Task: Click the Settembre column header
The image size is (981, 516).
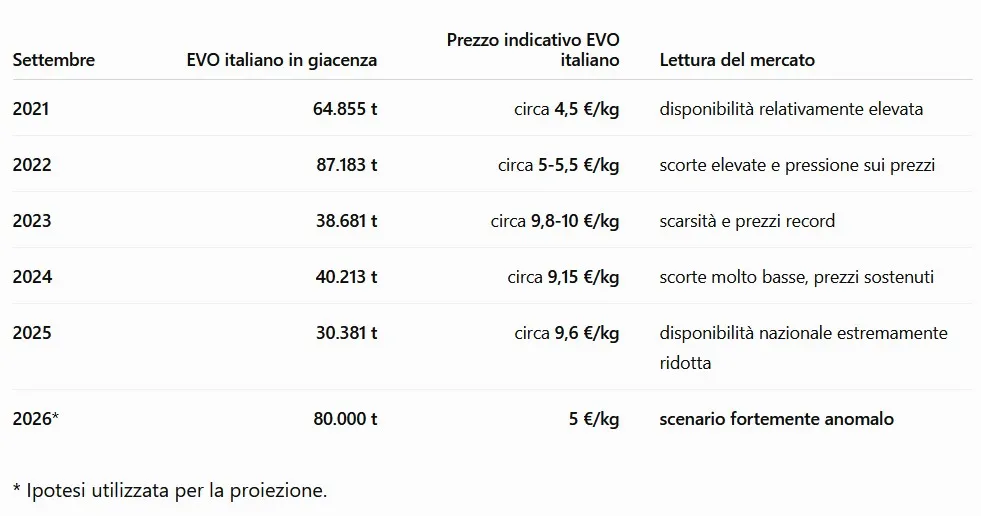Action: (x=54, y=60)
